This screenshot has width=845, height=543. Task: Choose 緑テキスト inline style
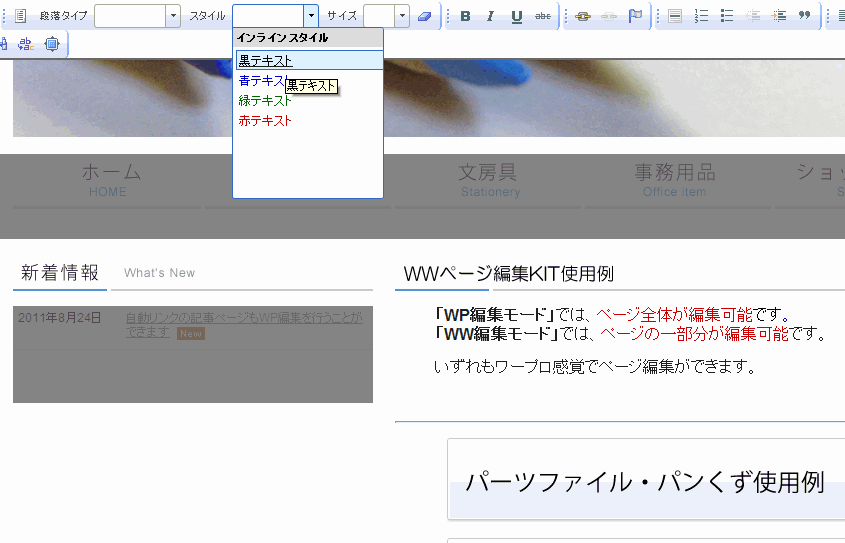[x=265, y=101]
